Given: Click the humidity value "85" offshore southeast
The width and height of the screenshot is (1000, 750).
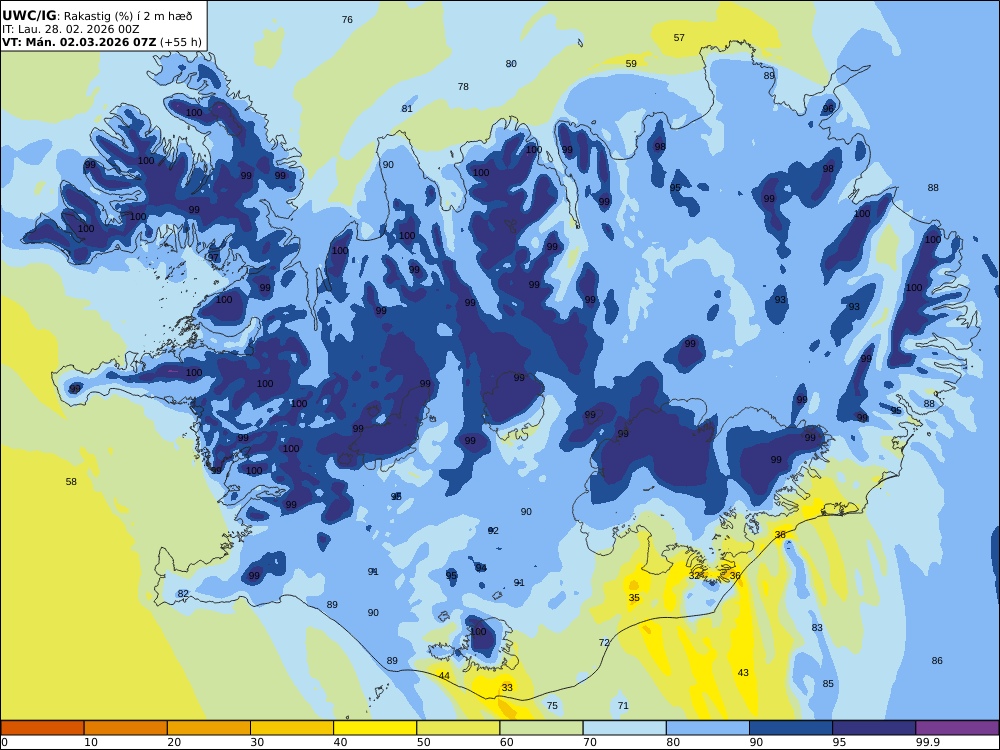Looking at the screenshot, I should point(828,684).
